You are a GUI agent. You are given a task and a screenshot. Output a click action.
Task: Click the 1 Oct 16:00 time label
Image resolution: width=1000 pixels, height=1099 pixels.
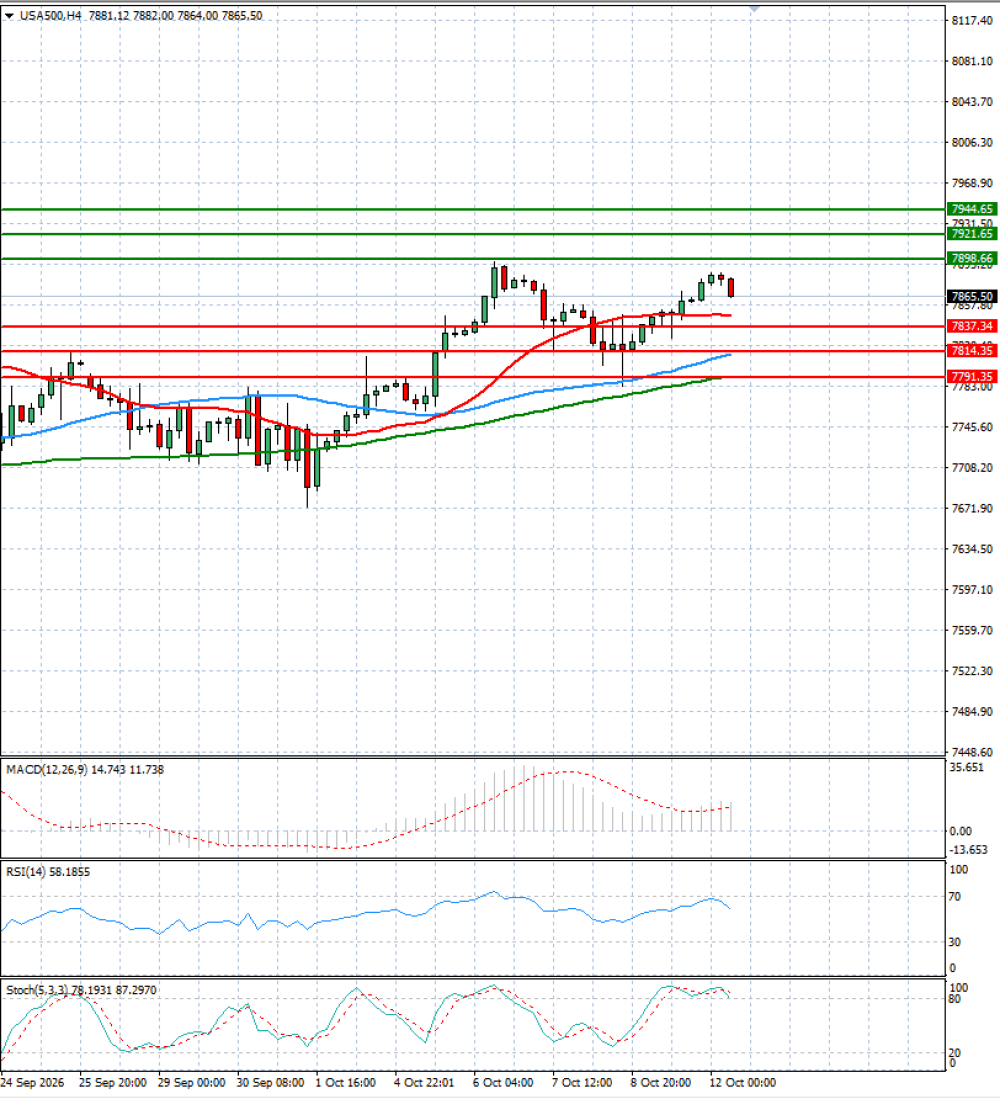click(x=345, y=1082)
